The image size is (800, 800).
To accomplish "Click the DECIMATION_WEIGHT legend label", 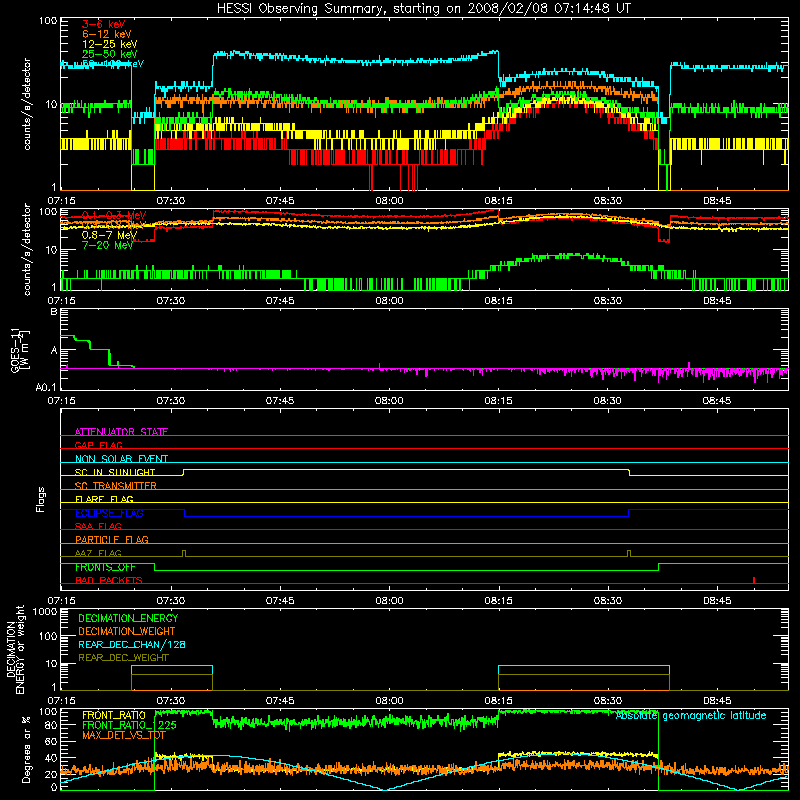I will point(127,631).
